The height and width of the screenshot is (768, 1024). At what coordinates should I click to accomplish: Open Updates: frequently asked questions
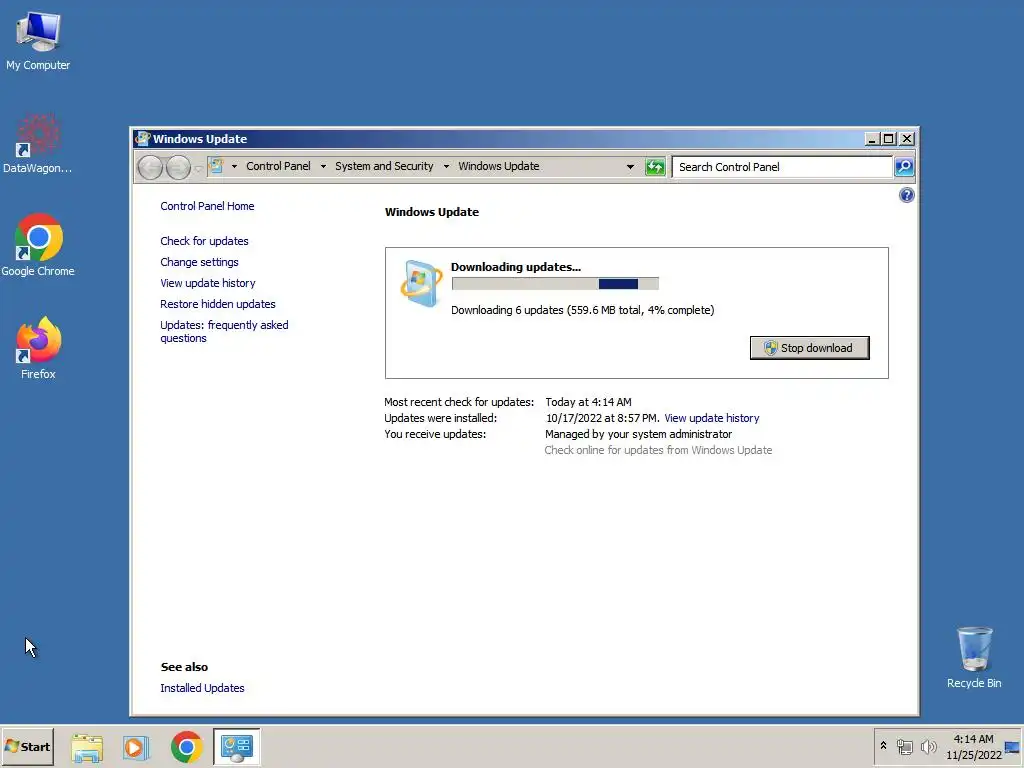point(224,331)
